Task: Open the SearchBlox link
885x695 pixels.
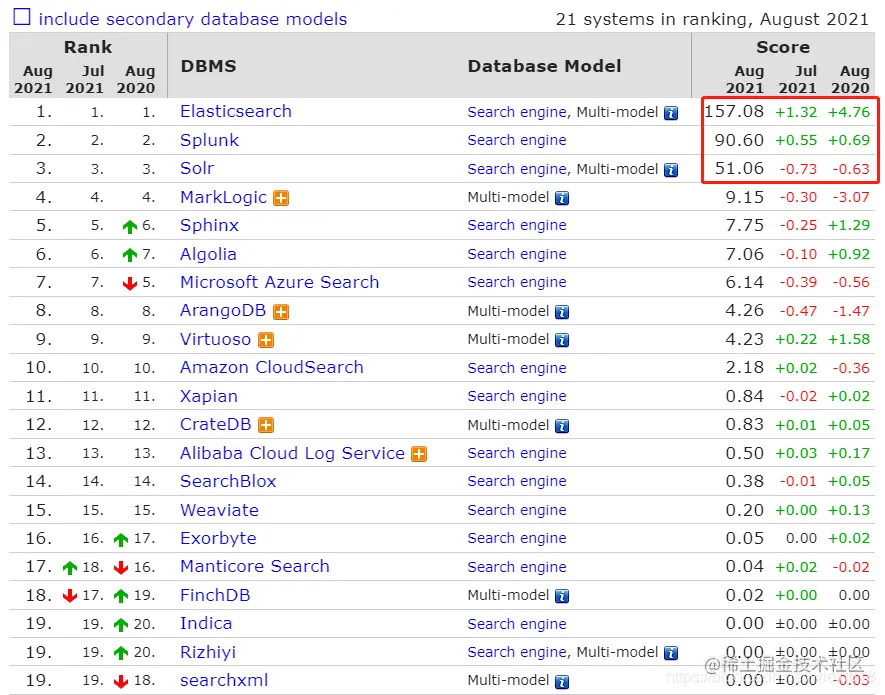Action: pyautogui.click(x=228, y=481)
